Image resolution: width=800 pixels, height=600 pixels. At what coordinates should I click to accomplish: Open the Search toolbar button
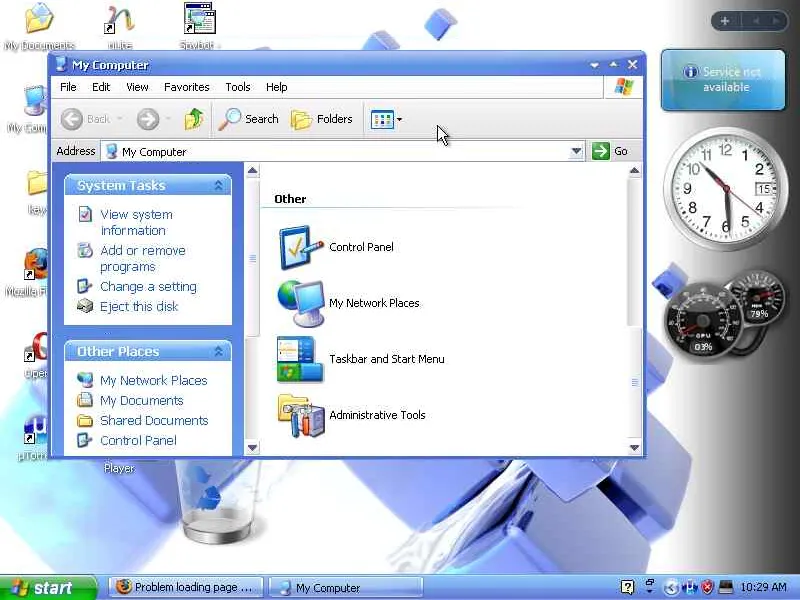click(x=249, y=119)
